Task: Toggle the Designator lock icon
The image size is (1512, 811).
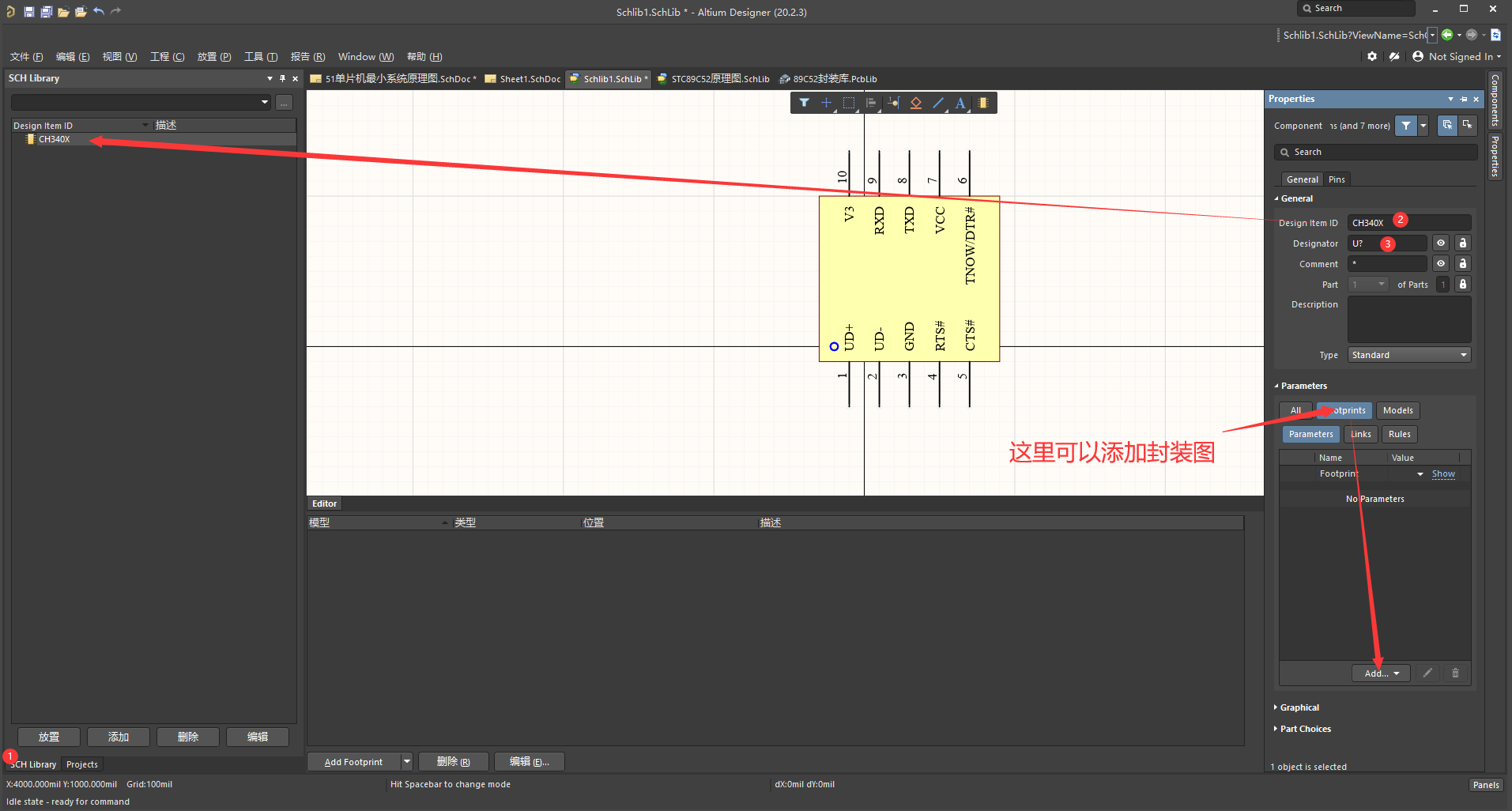Action: pos(1463,243)
